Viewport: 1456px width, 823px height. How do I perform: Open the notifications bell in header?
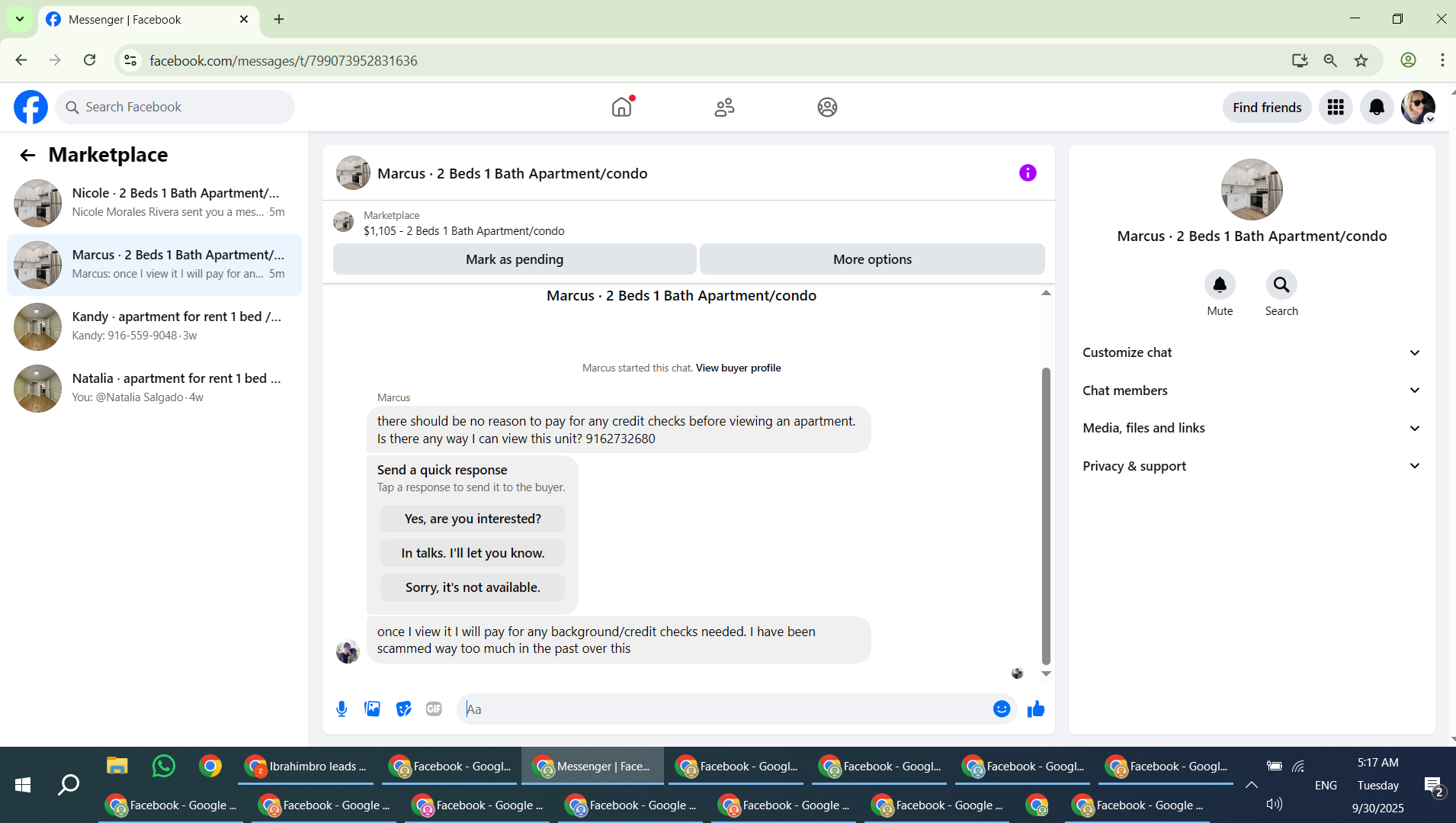click(1377, 108)
